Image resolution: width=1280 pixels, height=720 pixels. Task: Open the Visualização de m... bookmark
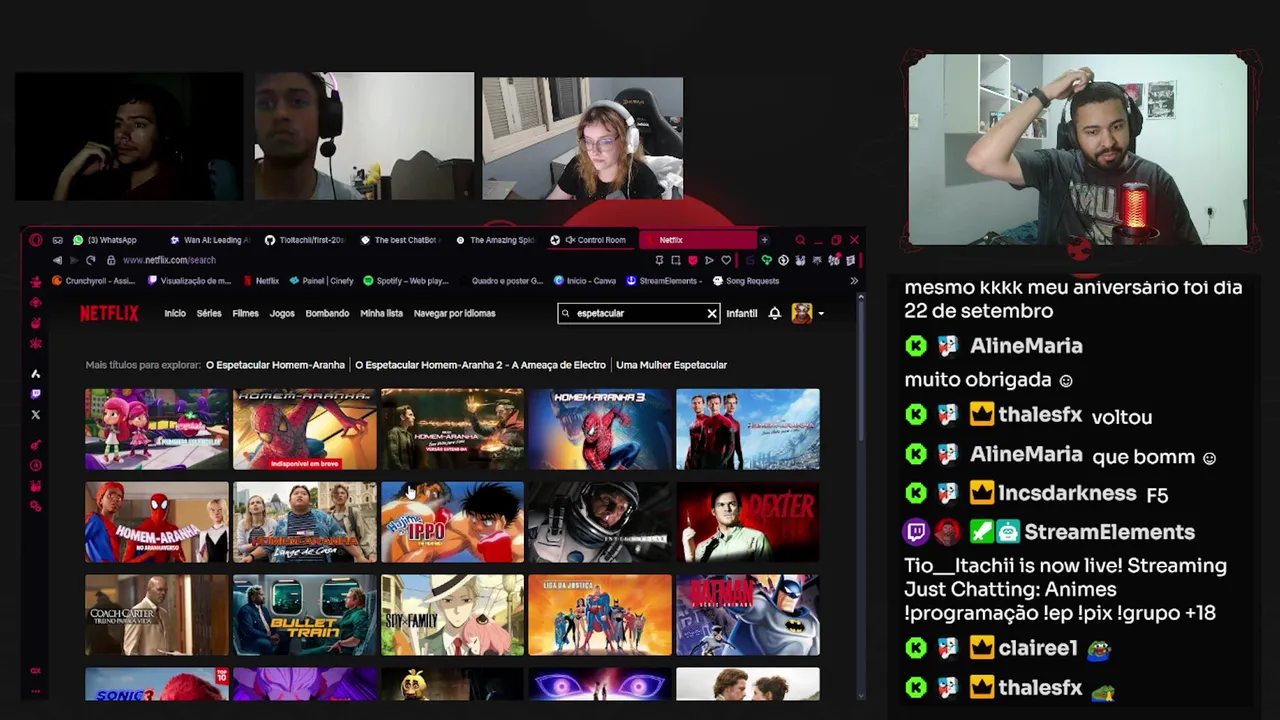coord(189,281)
